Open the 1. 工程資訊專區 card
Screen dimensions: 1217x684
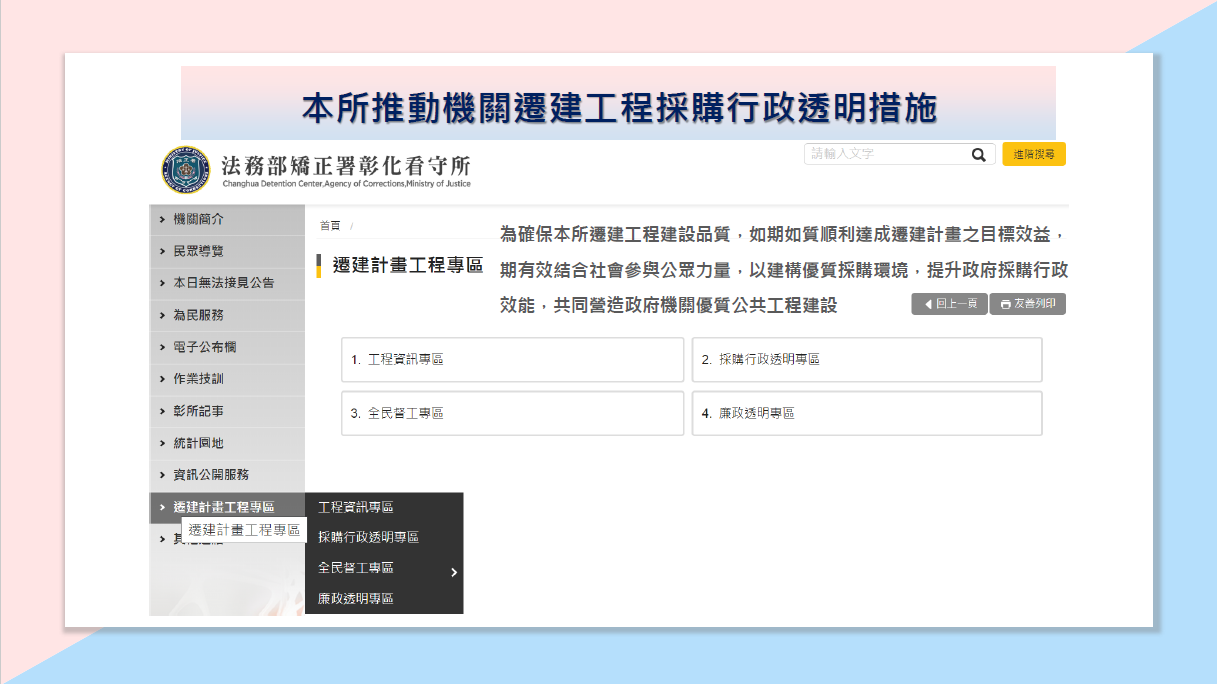(x=512, y=360)
